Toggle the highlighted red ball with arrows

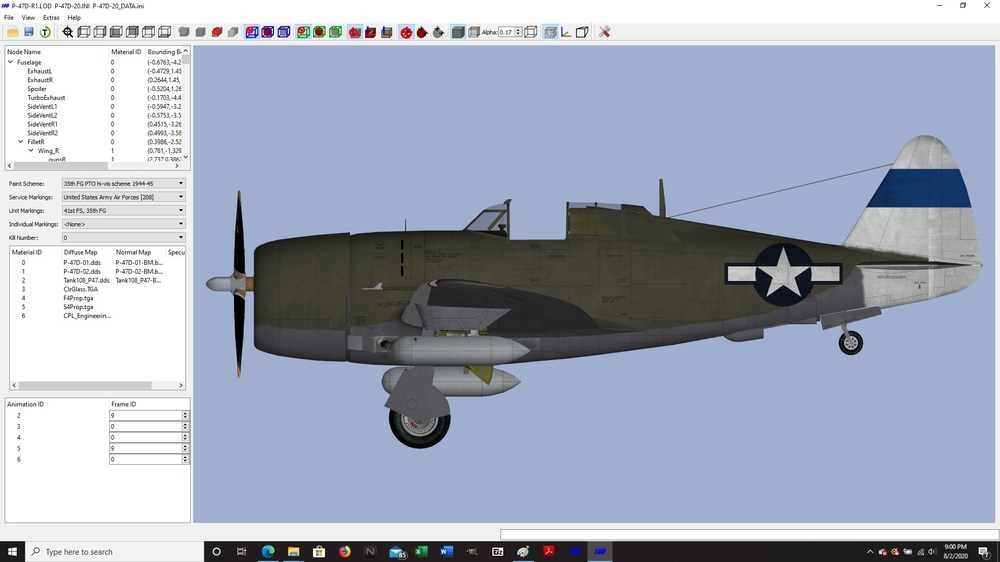coord(406,32)
